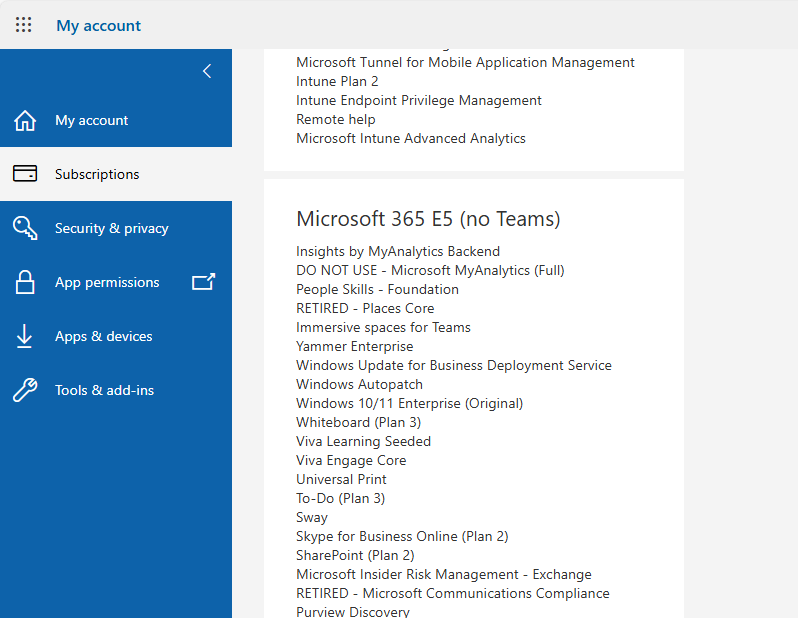This screenshot has width=798, height=618.
Task: Click the lock icon beside App permissions
Action: [25, 282]
